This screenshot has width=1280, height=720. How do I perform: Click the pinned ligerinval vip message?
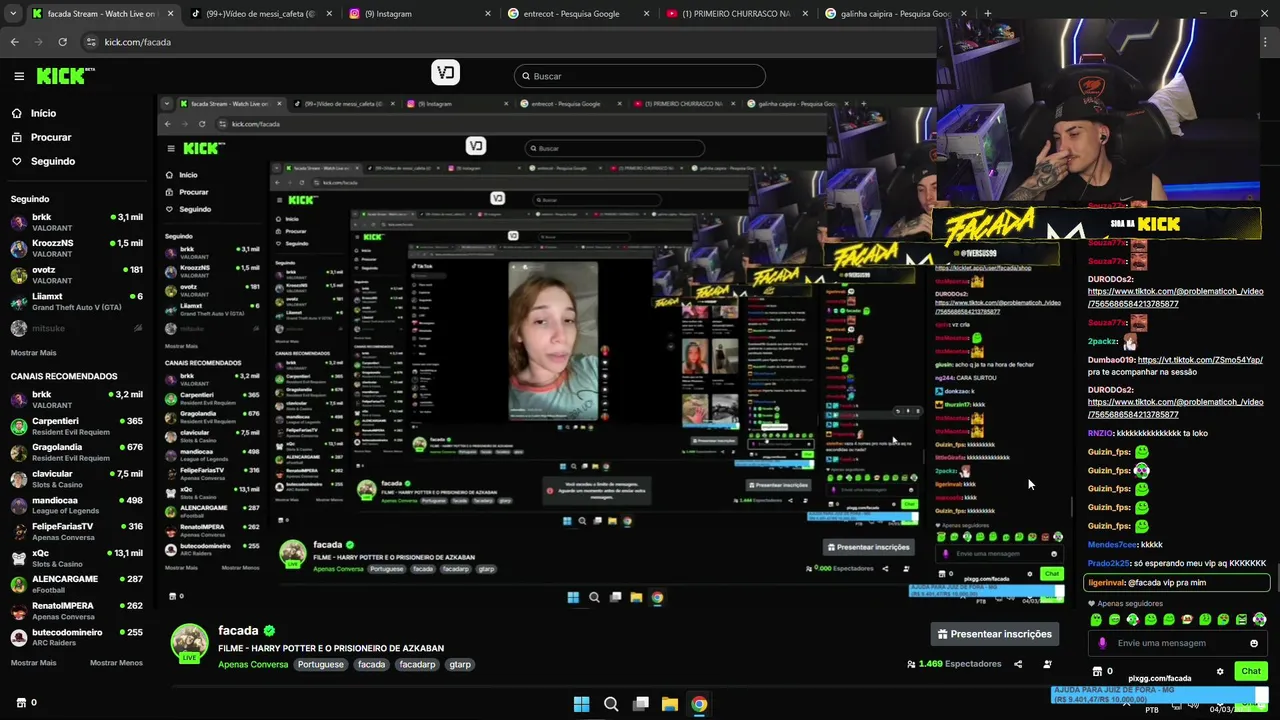(x=1178, y=582)
